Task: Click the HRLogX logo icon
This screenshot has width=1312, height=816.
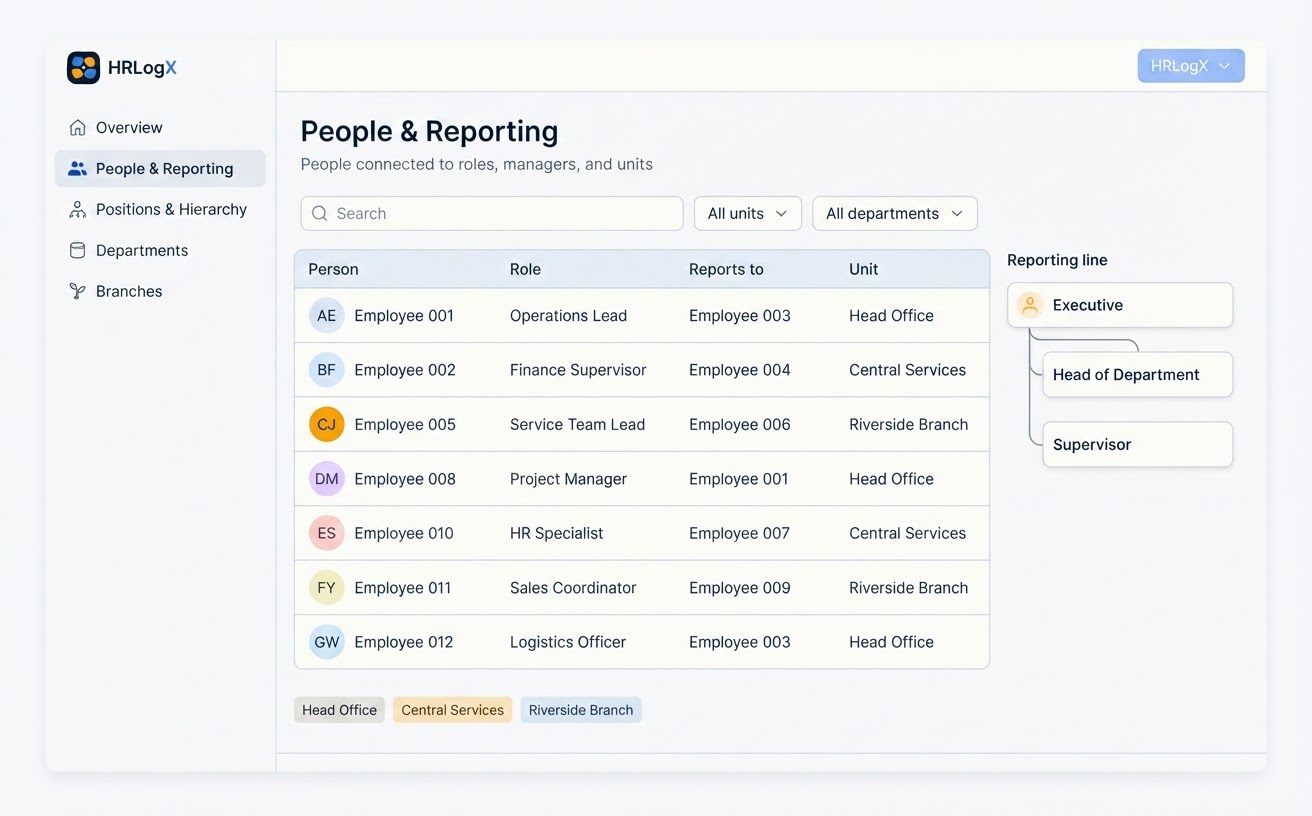Action: click(83, 68)
